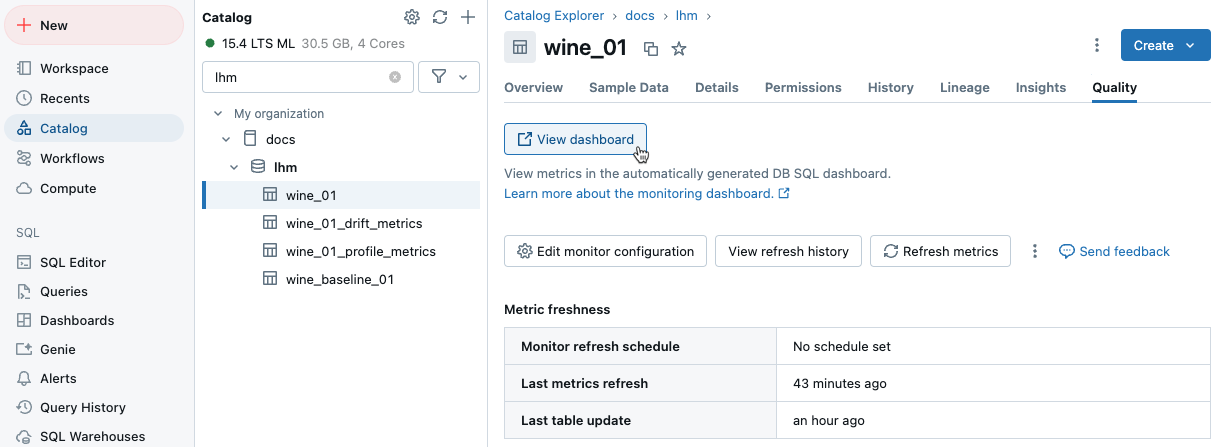The height and width of the screenshot is (447, 1220).
Task: Open the Sample Data tab
Action: pos(628,88)
